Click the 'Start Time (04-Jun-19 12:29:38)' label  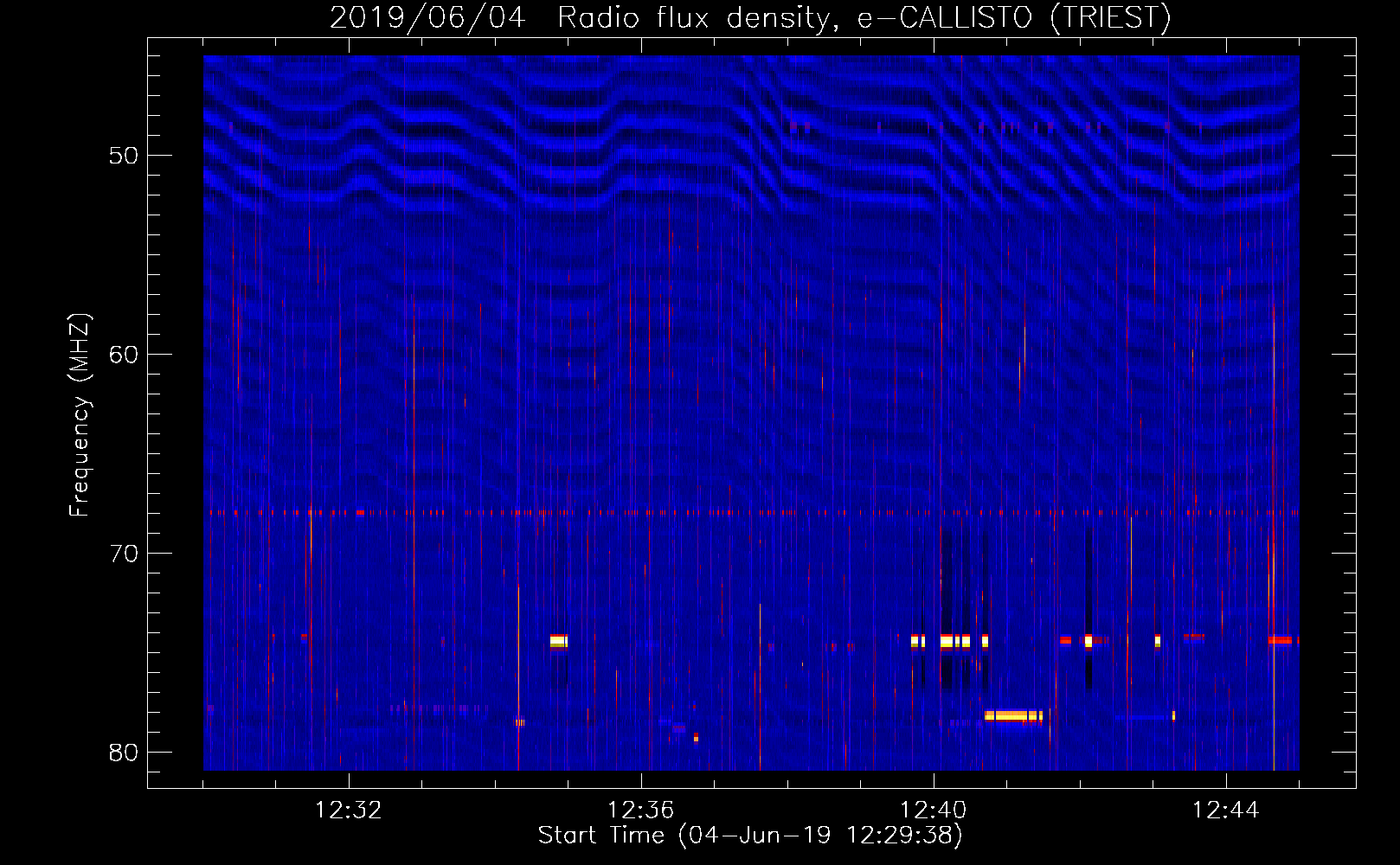point(750,836)
